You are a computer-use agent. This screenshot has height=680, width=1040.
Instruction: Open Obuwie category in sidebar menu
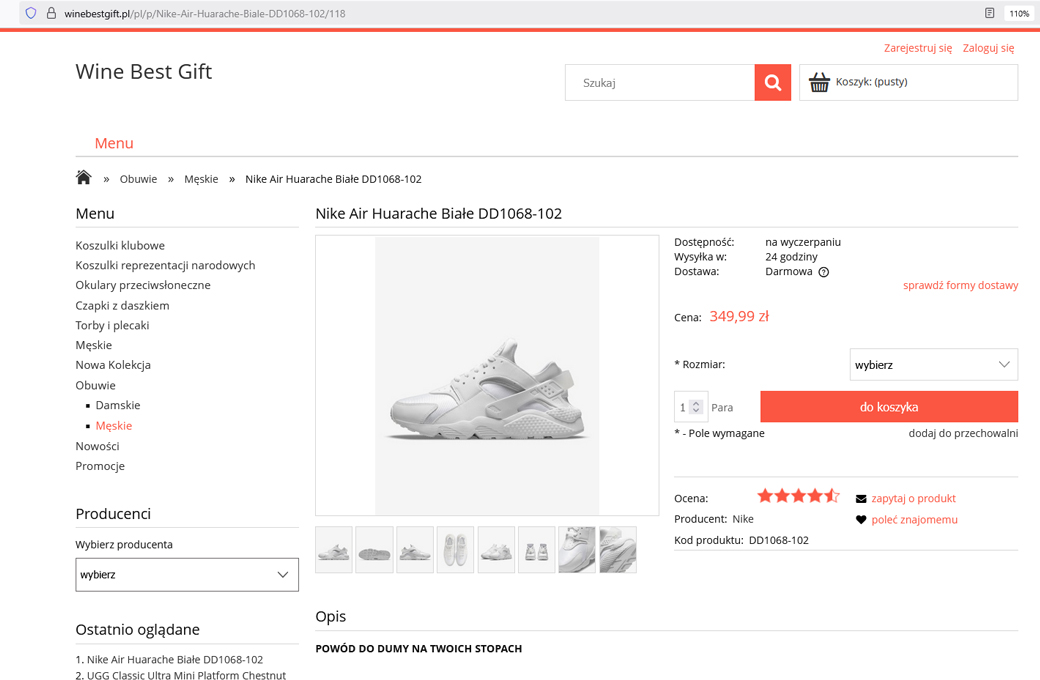[96, 385]
